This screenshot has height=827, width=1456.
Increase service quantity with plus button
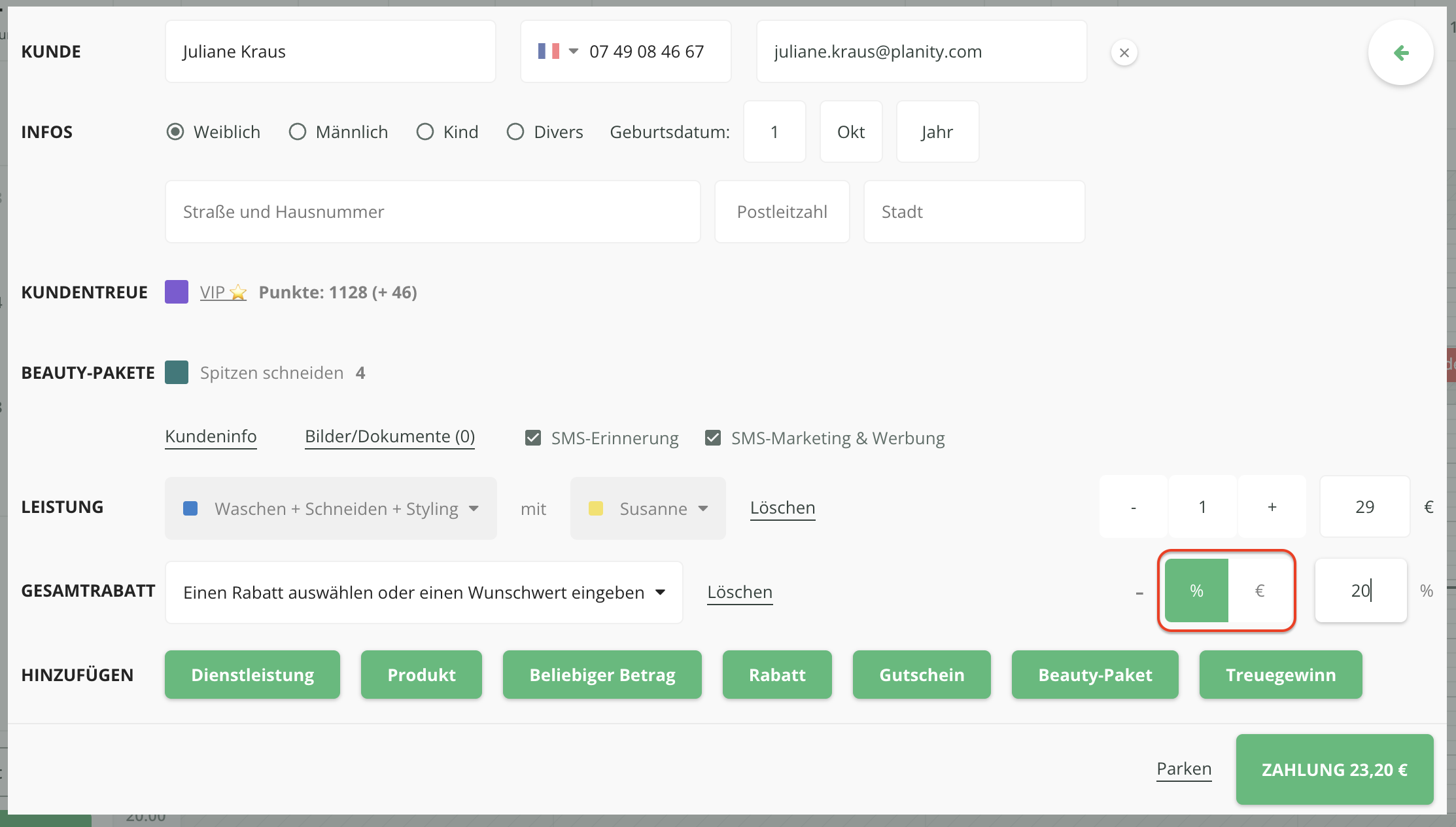pos(1272,507)
